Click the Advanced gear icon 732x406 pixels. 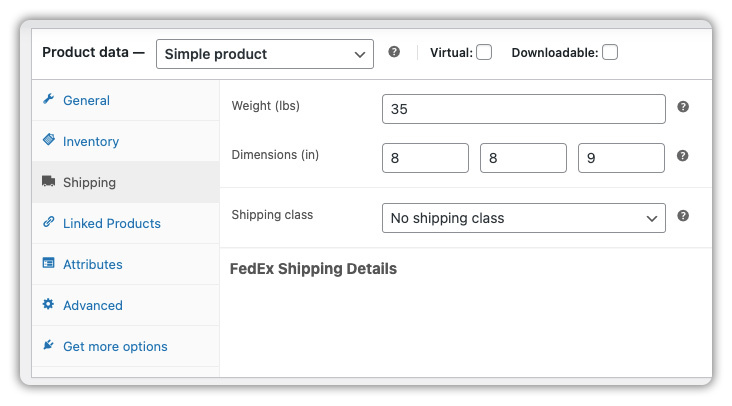[49, 304]
